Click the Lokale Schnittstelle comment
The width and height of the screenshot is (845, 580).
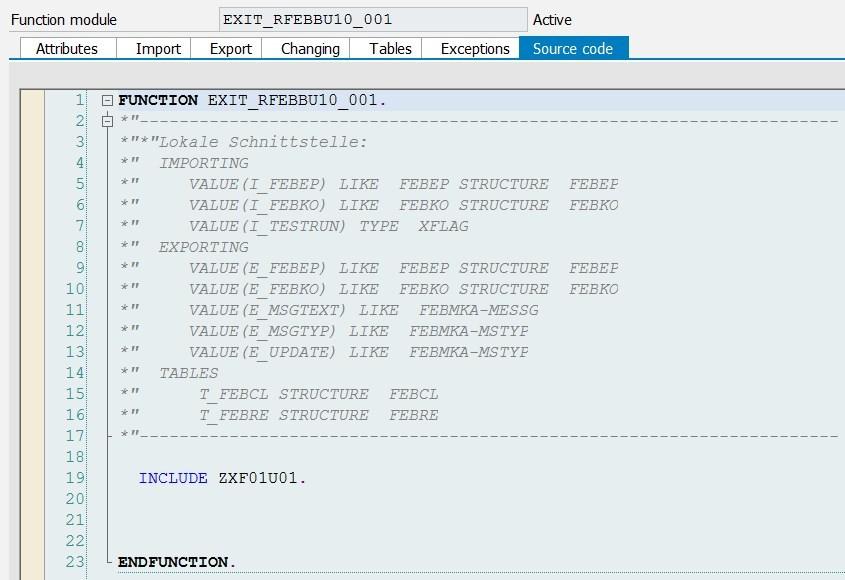point(263,142)
